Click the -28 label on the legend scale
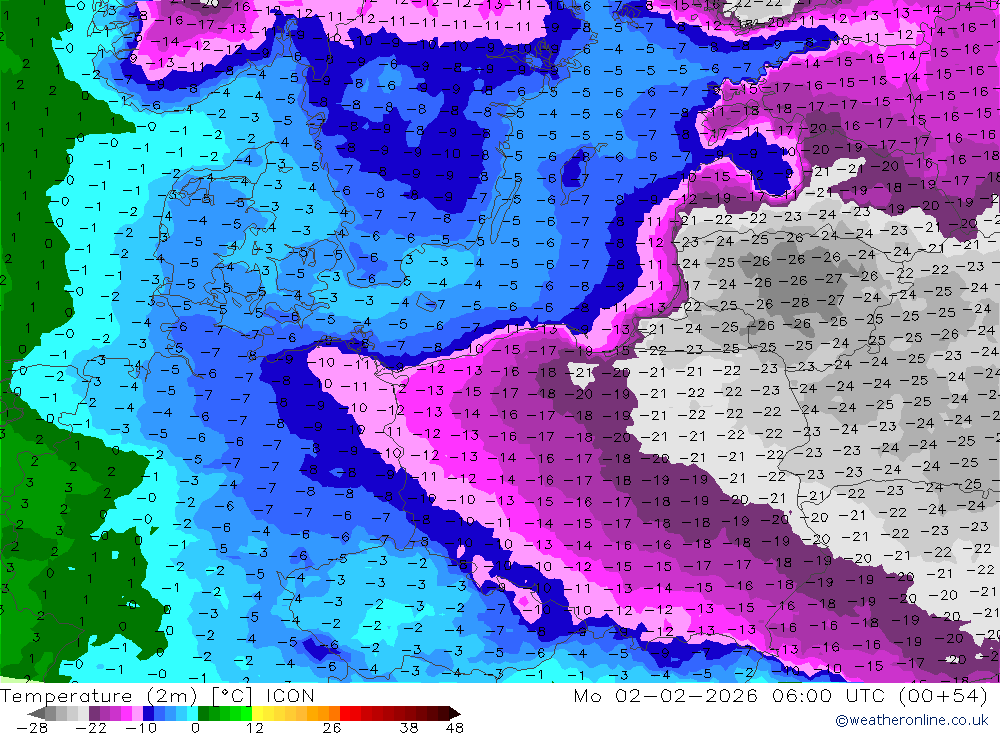Image resolution: width=1000 pixels, height=733 pixels. tap(31, 727)
